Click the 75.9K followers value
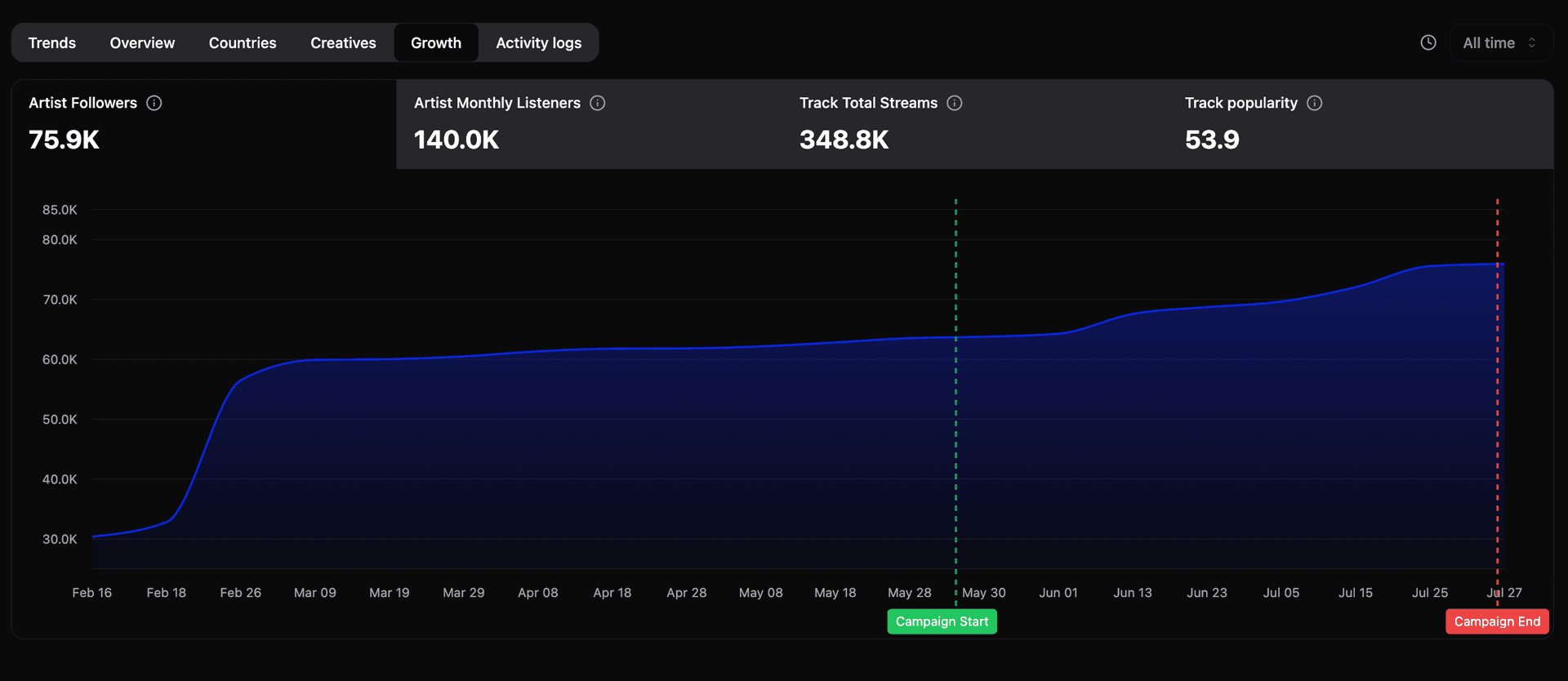This screenshot has width=1568, height=681. point(64,140)
